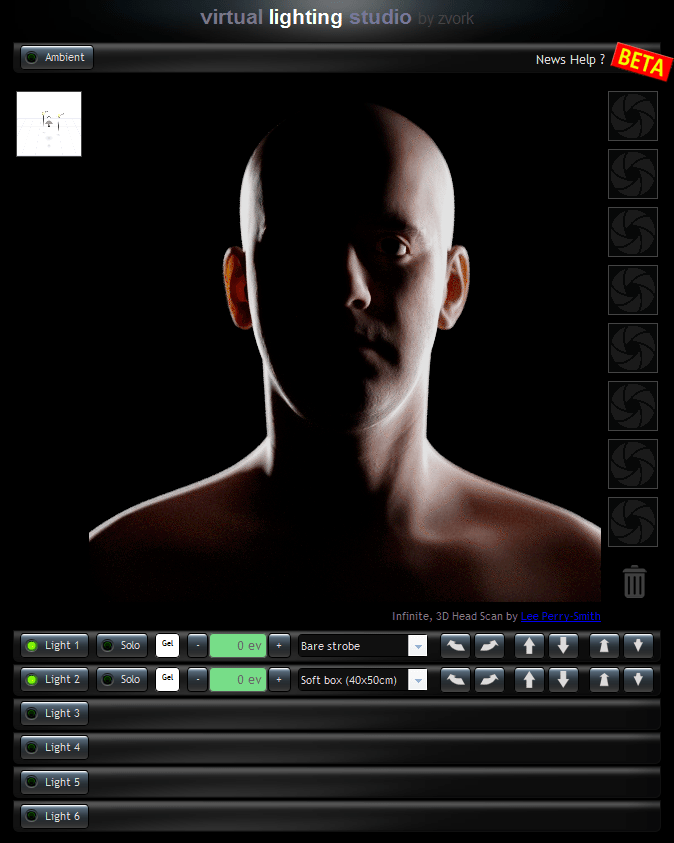Toggle the Ambient light
Viewport: 674px width, 843px height.
tap(57, 58)
